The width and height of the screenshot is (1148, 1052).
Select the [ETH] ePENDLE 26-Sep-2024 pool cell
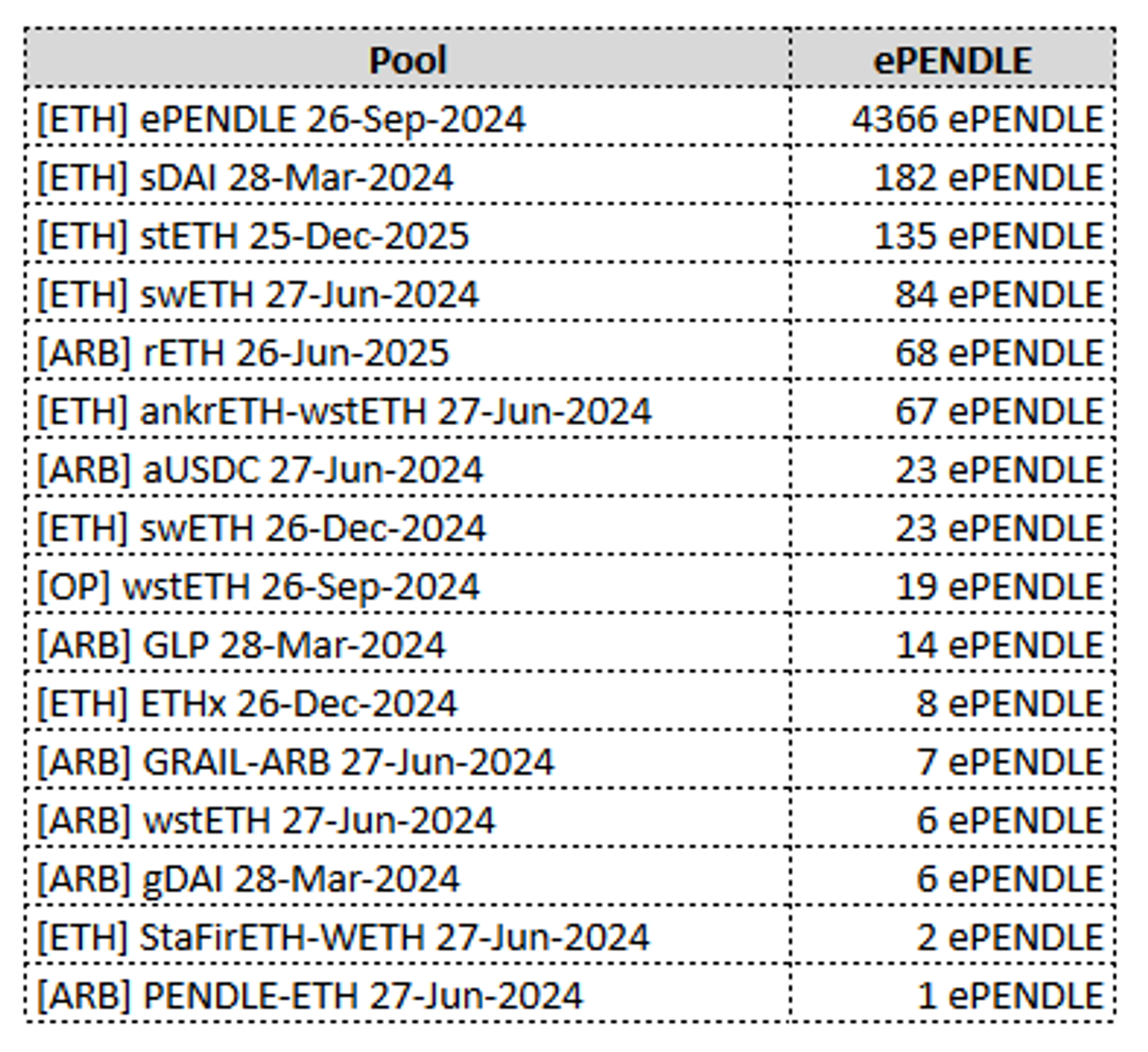pos(282,119)
